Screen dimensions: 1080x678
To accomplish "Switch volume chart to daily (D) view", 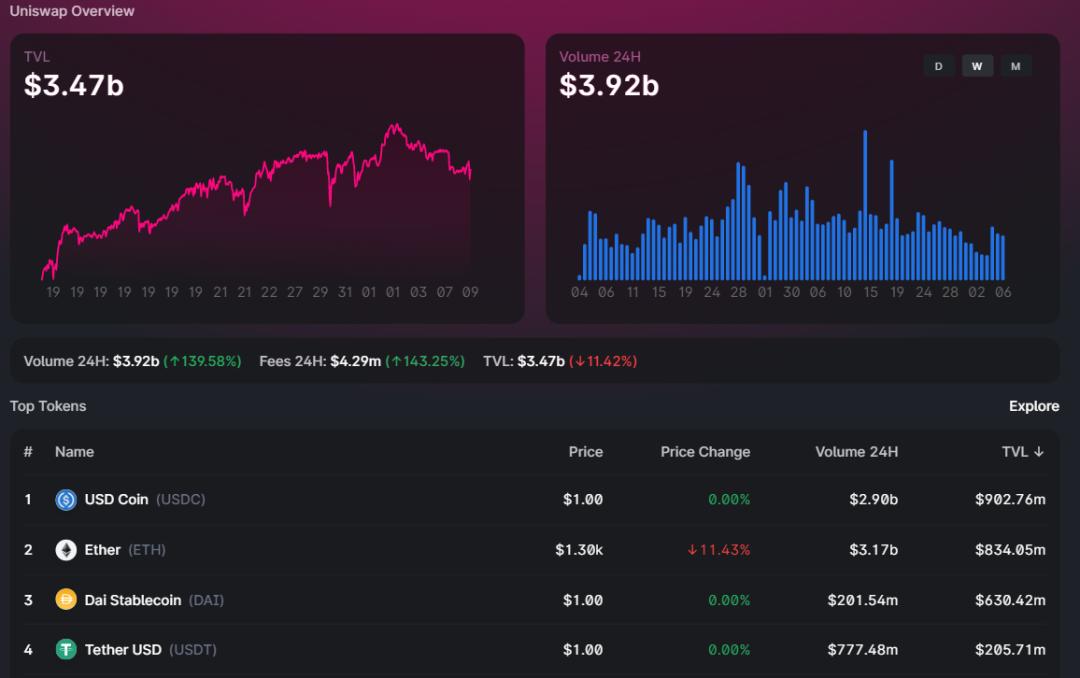I will click(x=938, y=66).
